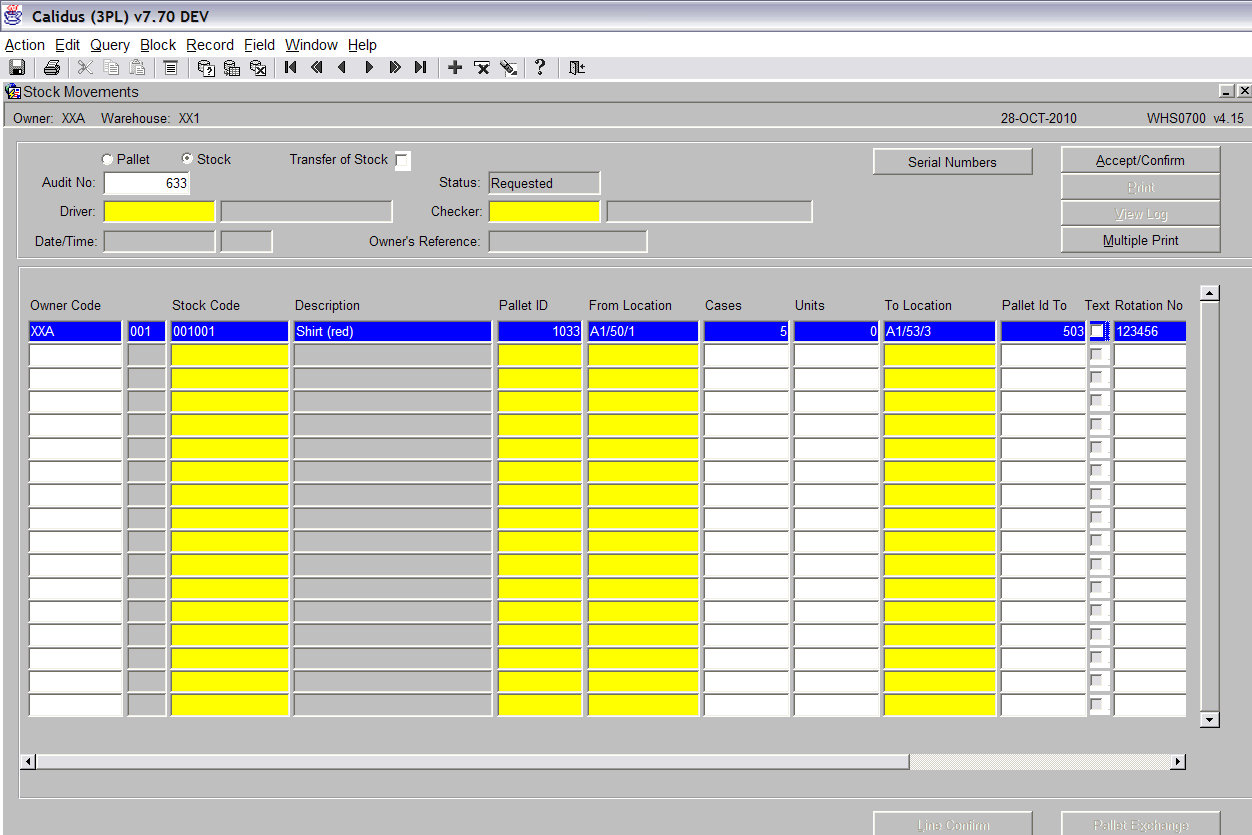This screenshot has height=835, width=1252.
Task: Go to next block double-arrow icon
Action: (395, 67)
